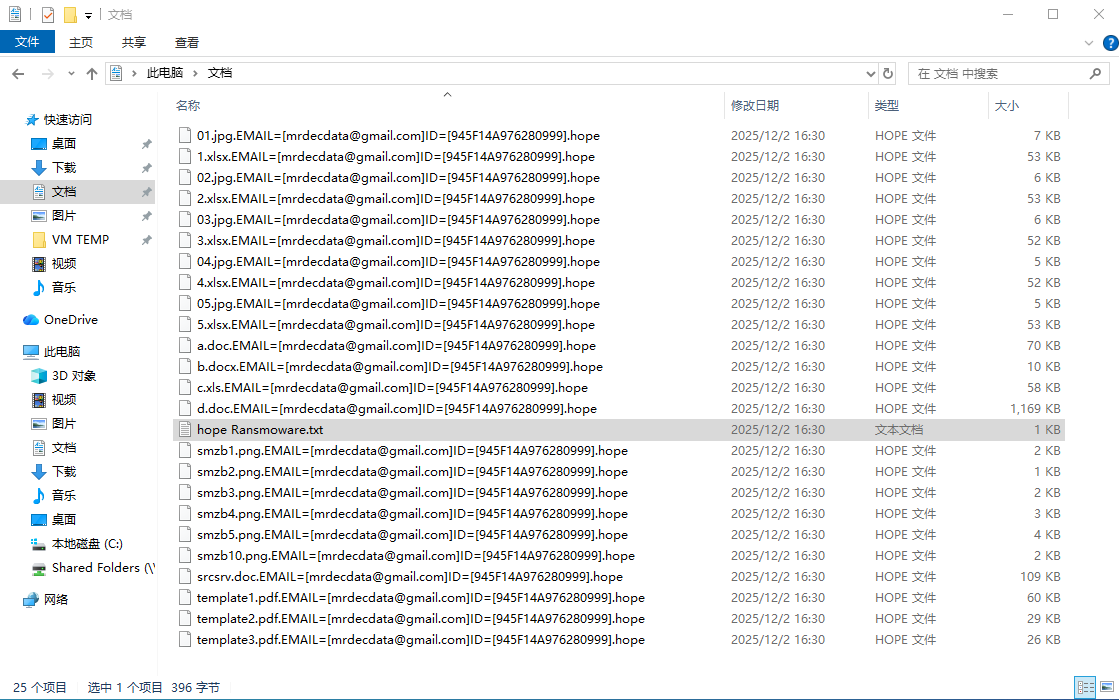Image resolution: width=1119 pixels, height=700 pixels.
Task: Switch to the 查看 ribbon tab
Action: [x=187, y=42]
